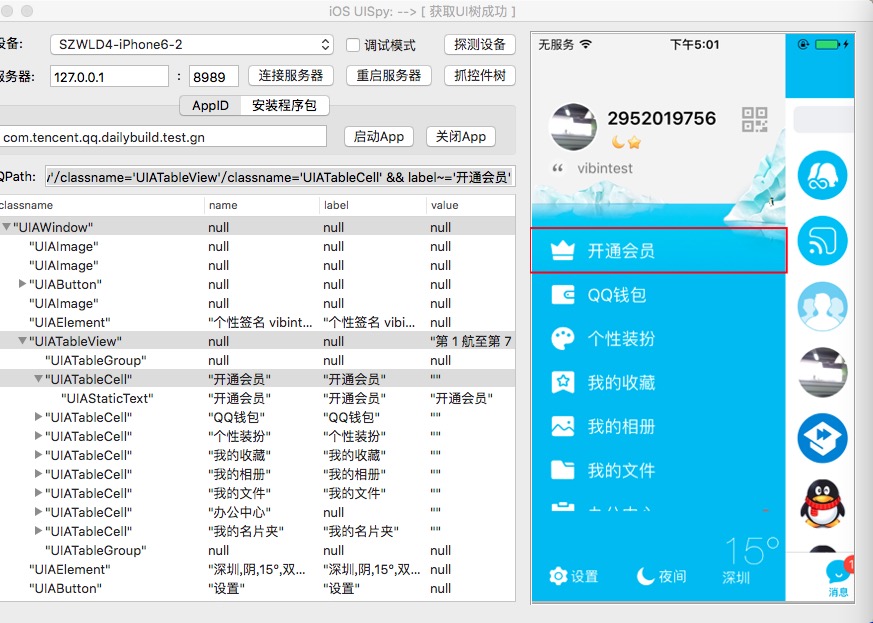The width and height of the screenshot is (873, 623).
Task: Select the UIAButton 设置 tree row
Action: pyautogui.click(x=257, y=588)
